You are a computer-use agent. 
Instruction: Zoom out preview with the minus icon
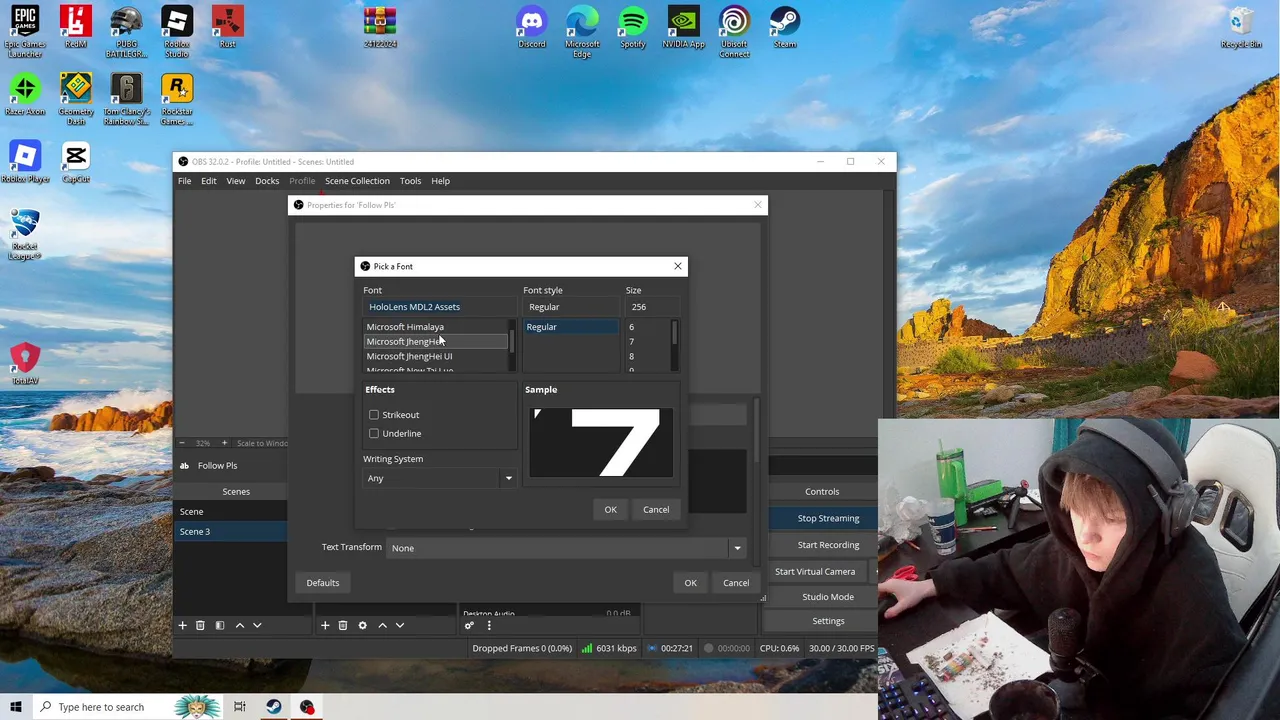coord(181,443)
